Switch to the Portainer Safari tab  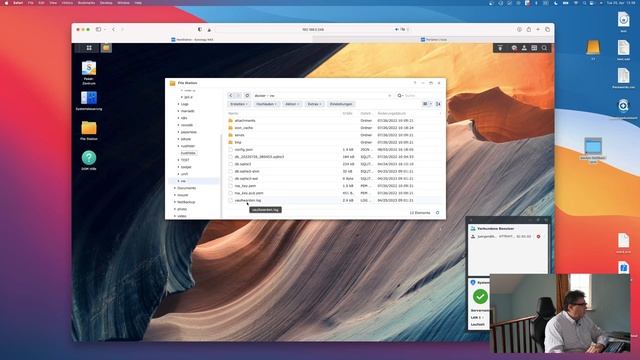pos(433,40)
